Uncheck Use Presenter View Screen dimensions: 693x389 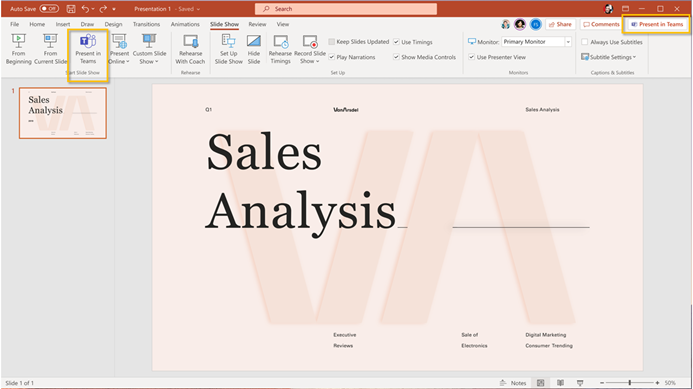472,57
